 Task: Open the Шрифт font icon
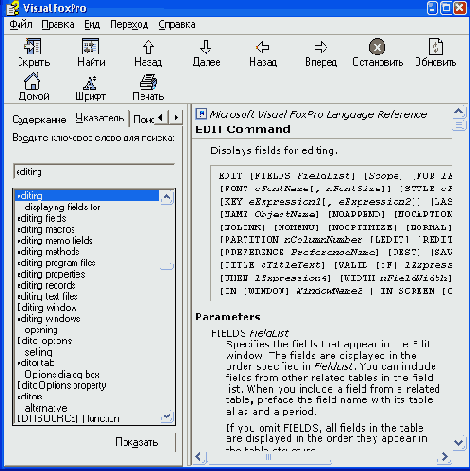tap(90, 83)
